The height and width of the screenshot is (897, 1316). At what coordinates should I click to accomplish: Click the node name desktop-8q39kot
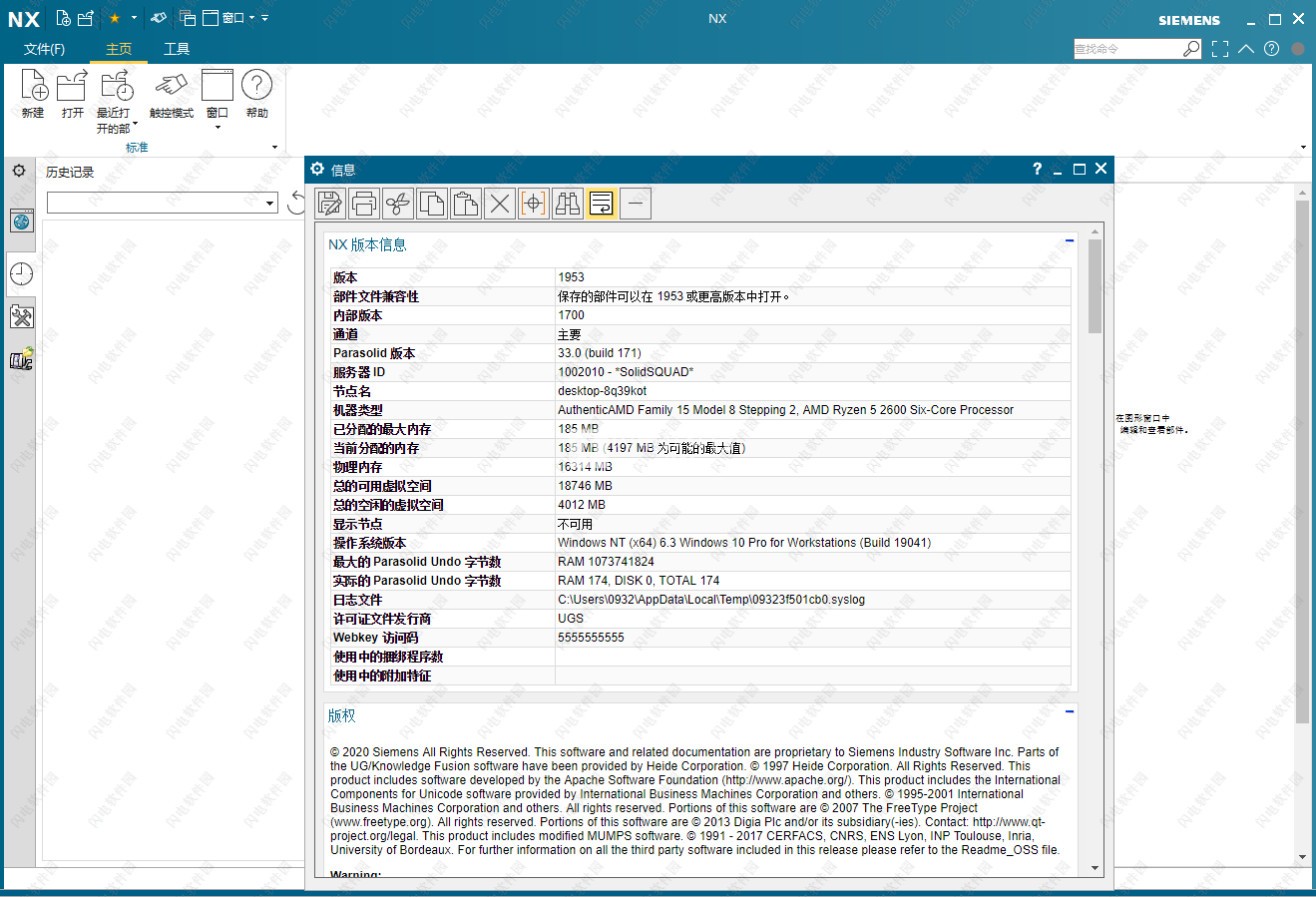click(602, 391)
